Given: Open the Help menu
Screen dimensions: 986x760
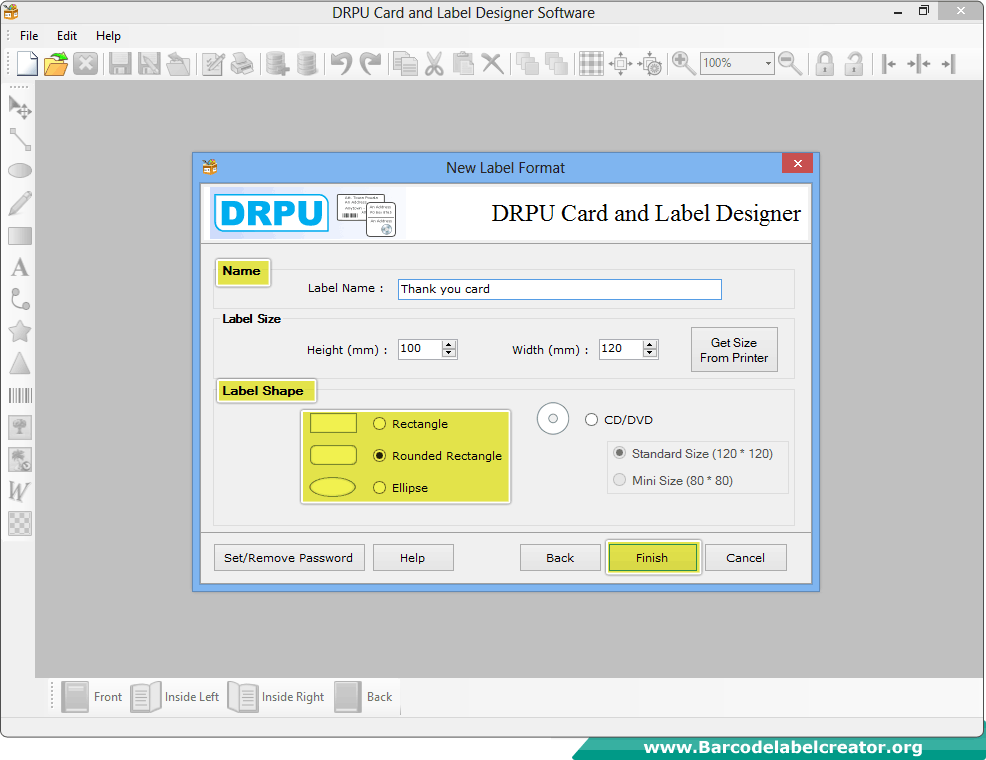Looking at the screenshot, I should 108,36.
